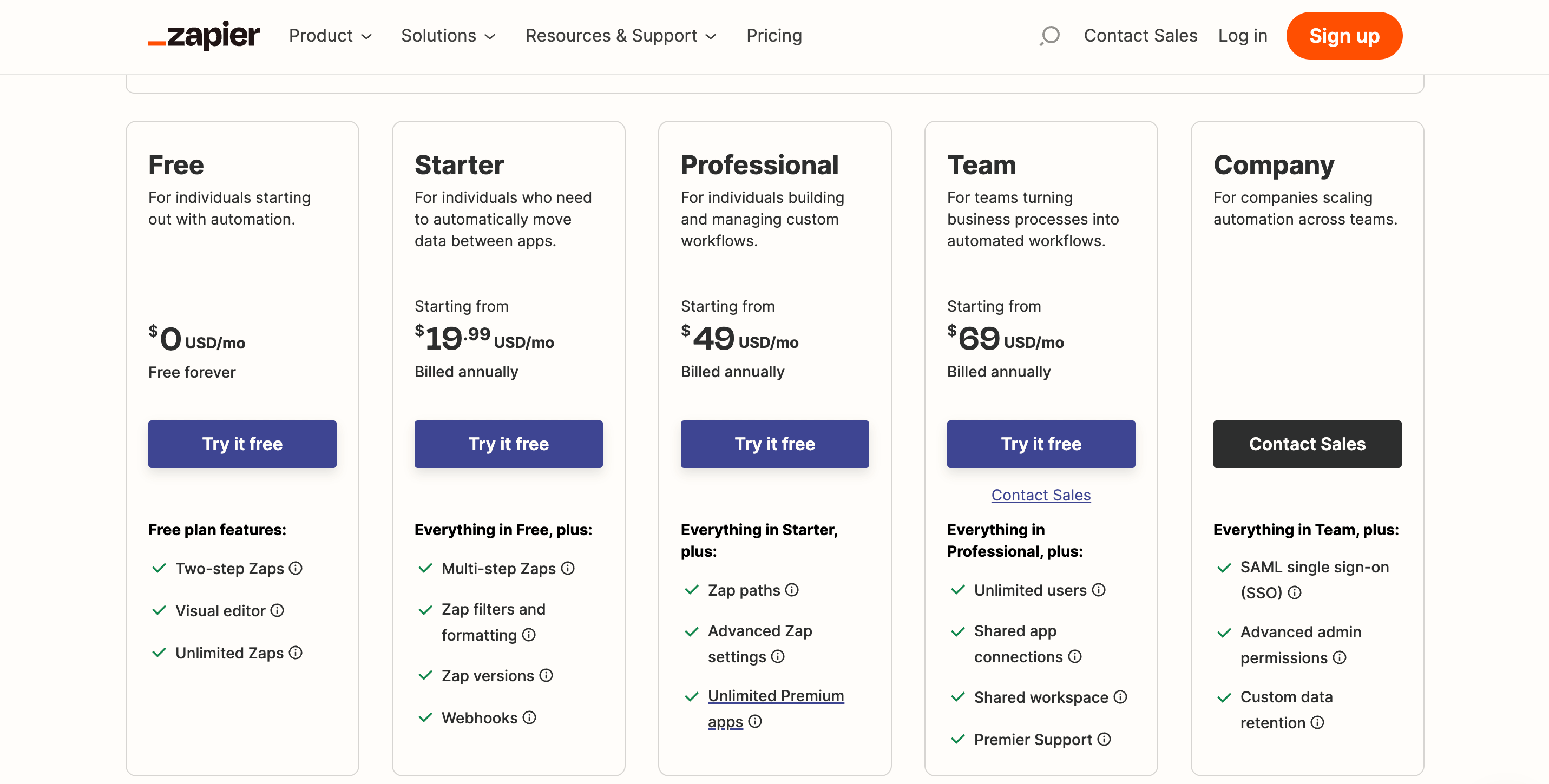The height and width of the screenshot is (784, 1549).
Task: Click the 'Free forever' text
Action: click(192, 372)
